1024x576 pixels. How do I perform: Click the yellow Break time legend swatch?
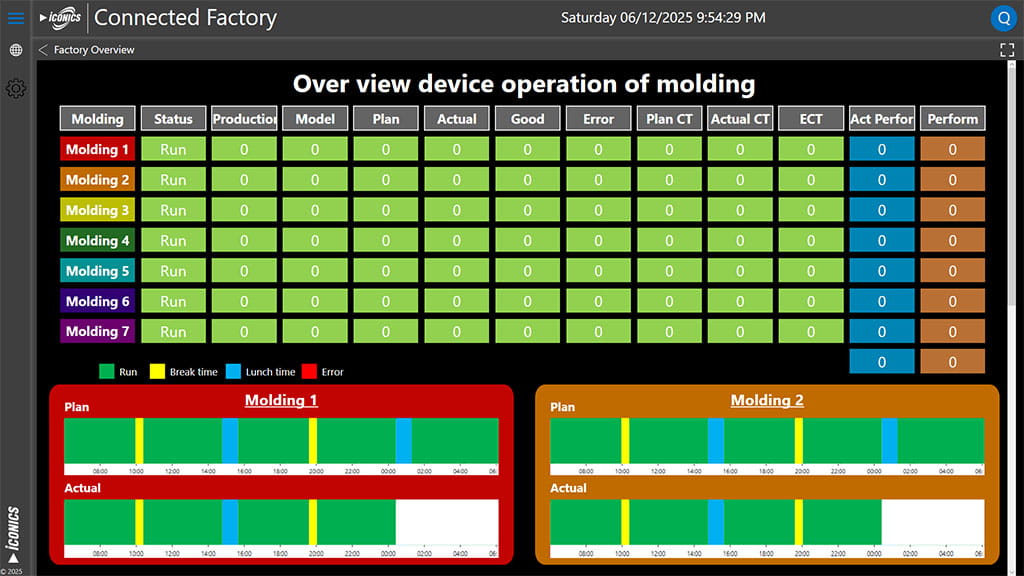[x=157, y=372]
